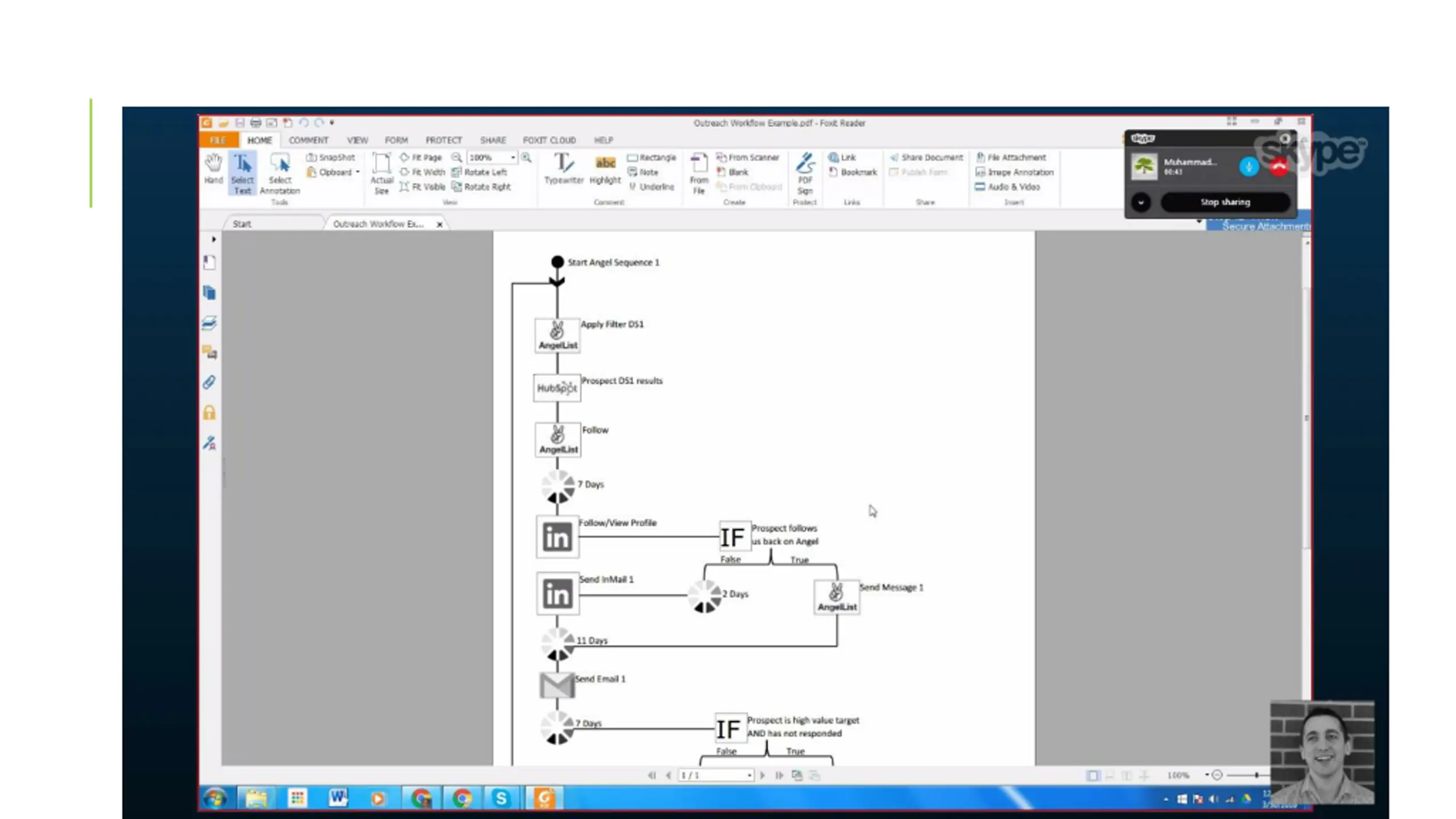This screenshot has width=1456, height=819.
Task: Activate the Typewriter tool
Action: pos(564,169)
